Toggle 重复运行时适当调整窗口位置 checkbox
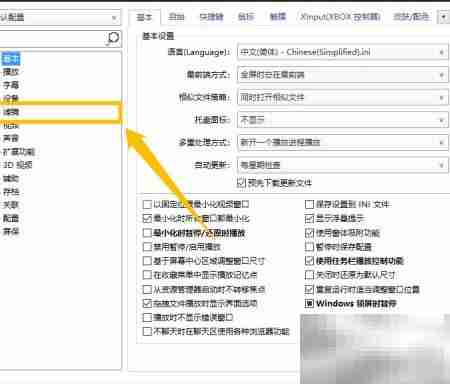This screenshot has height=384, width=450. (x=309, y=289)
